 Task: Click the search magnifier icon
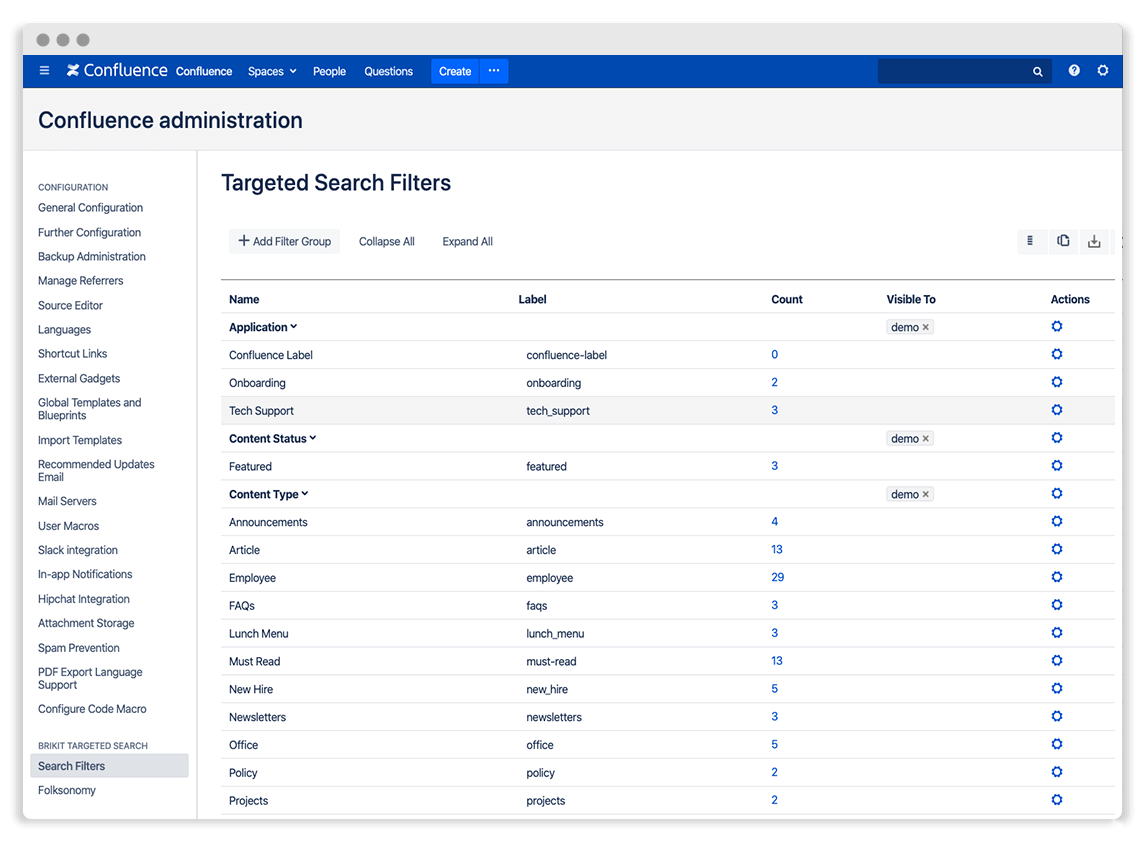coord(1037,72)
